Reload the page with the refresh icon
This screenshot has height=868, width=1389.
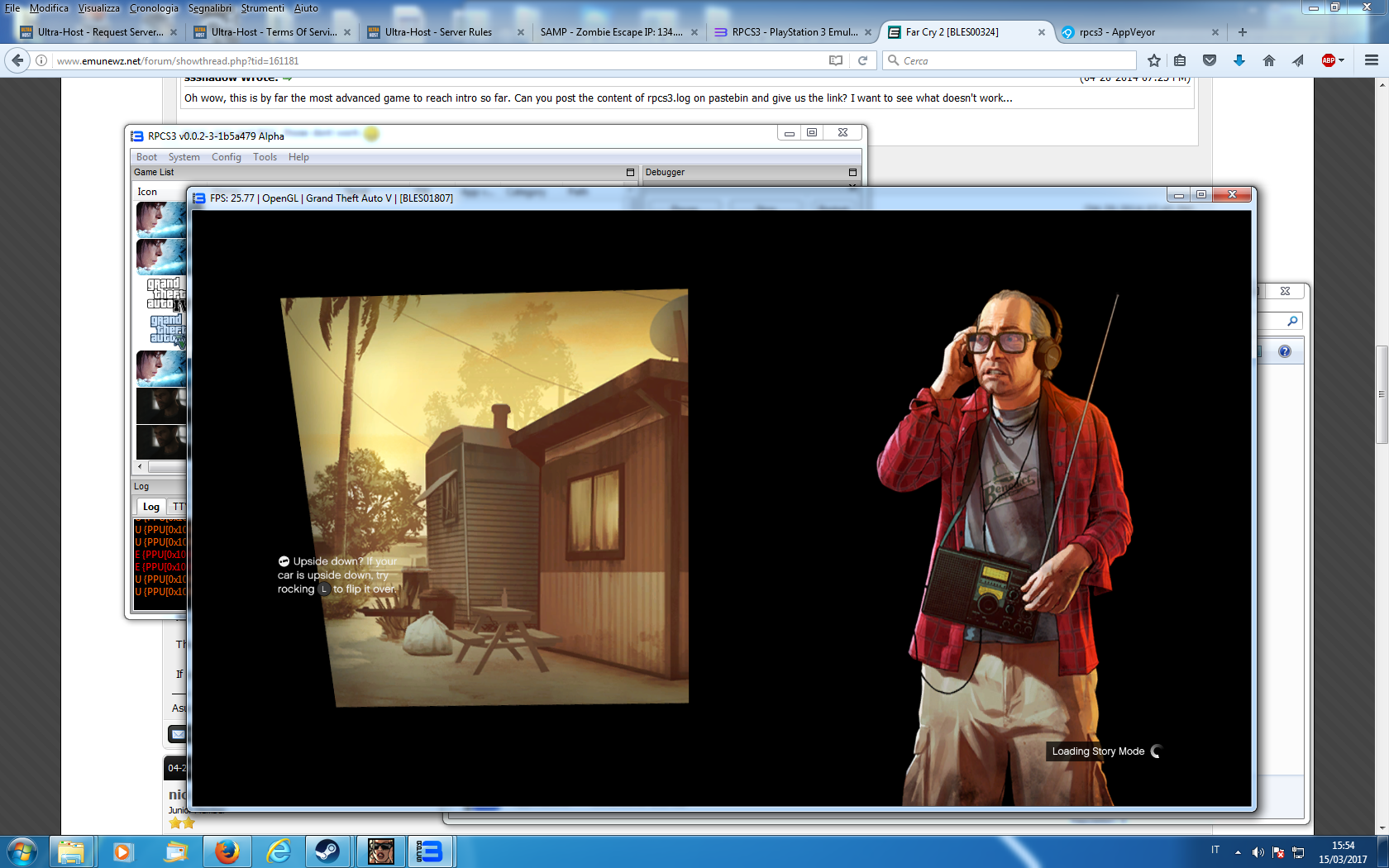click(x=862, y=60)
